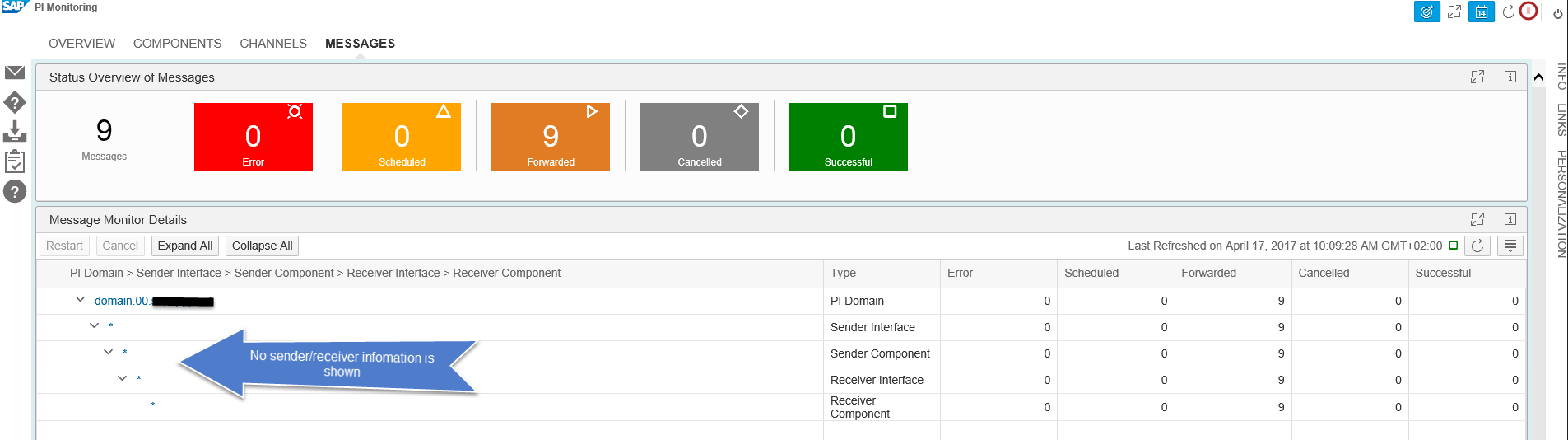
Task: Click the SAP logo
Action: 16,7
